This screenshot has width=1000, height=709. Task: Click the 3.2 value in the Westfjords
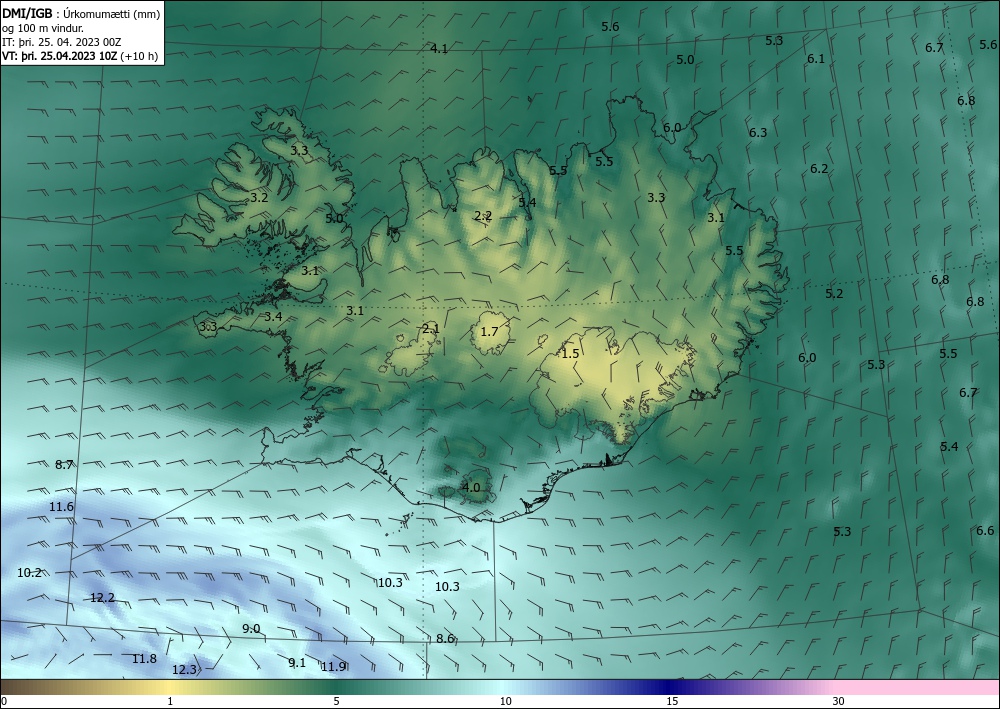259,198
